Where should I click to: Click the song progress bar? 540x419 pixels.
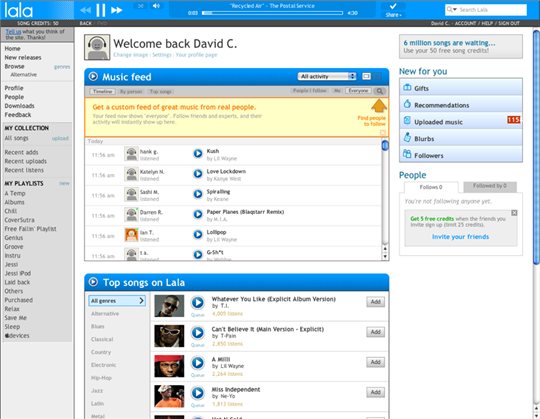(x=272, y=13)
